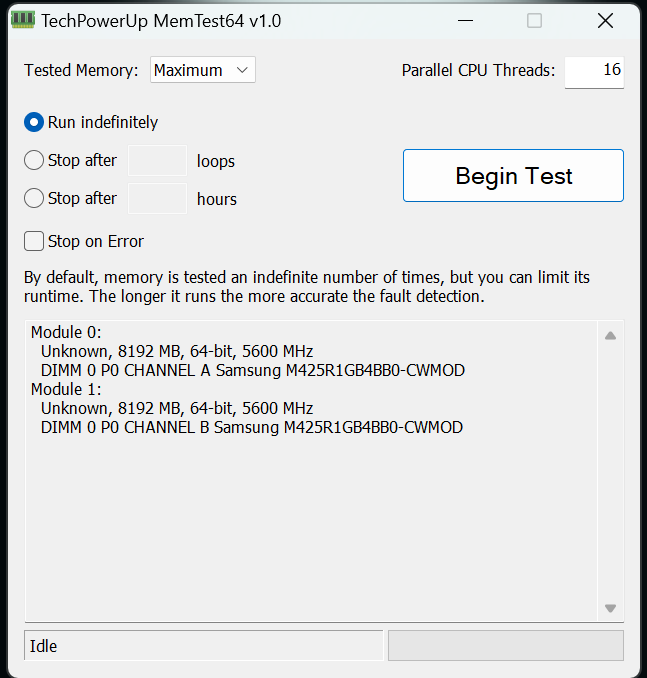Click the Tested Memory: label
The image size is (647, 678).
[81, 70]
